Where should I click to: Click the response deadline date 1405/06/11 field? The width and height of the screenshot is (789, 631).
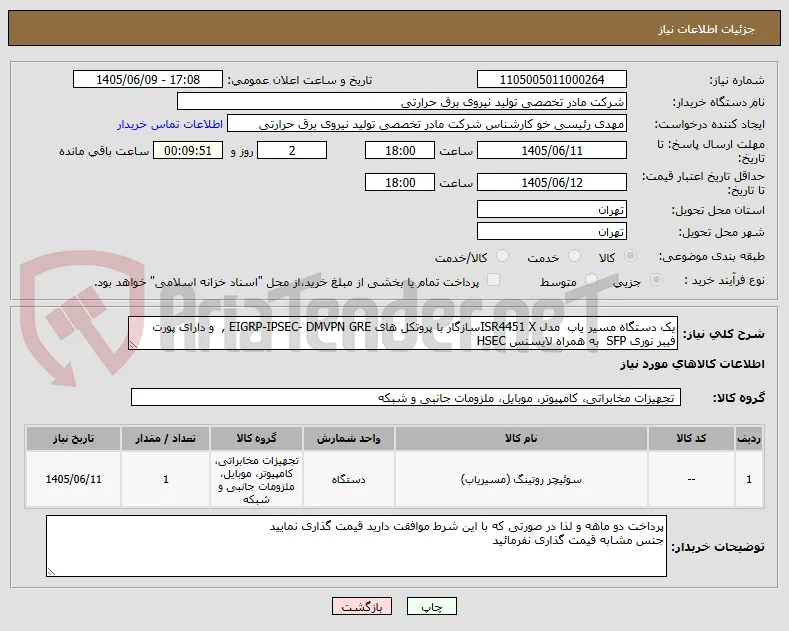[x=551, y=150]
